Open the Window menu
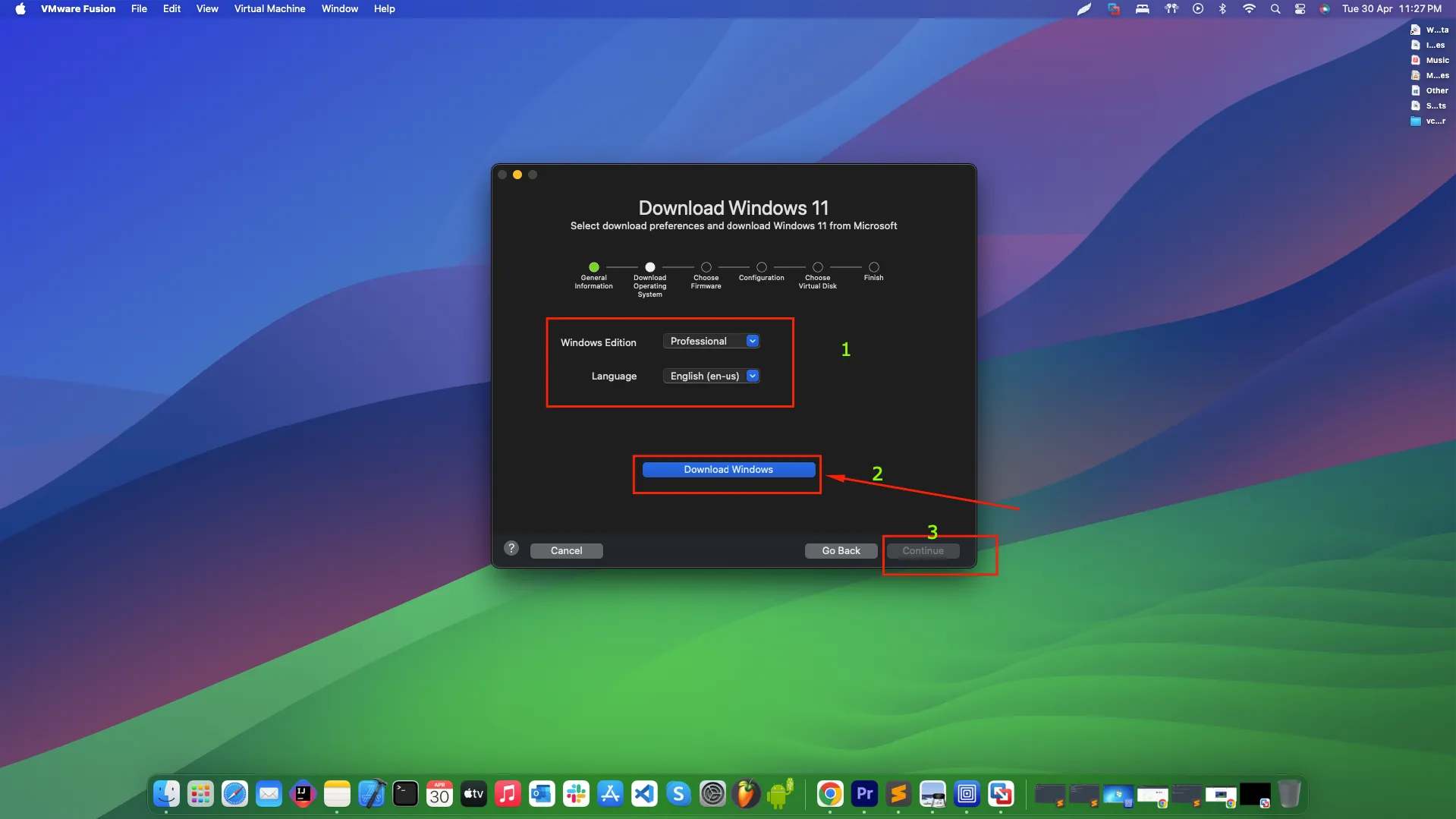The width and height of the screenshot is (1456, 819). (340, 9)
